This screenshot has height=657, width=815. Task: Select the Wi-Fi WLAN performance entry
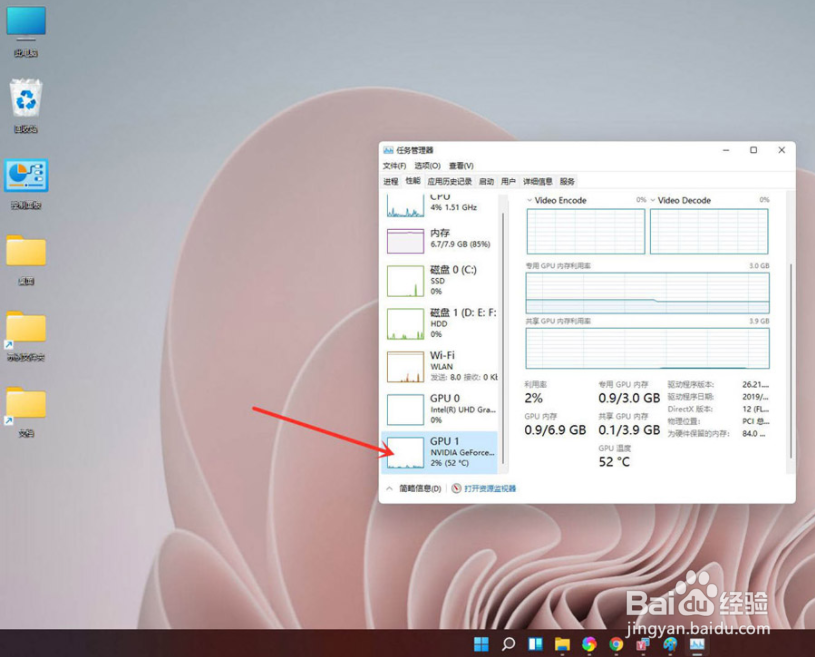point(440,366)
